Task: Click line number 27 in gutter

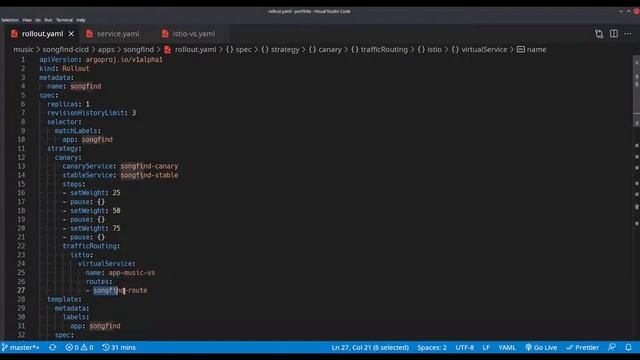Action: pos(21,290)
